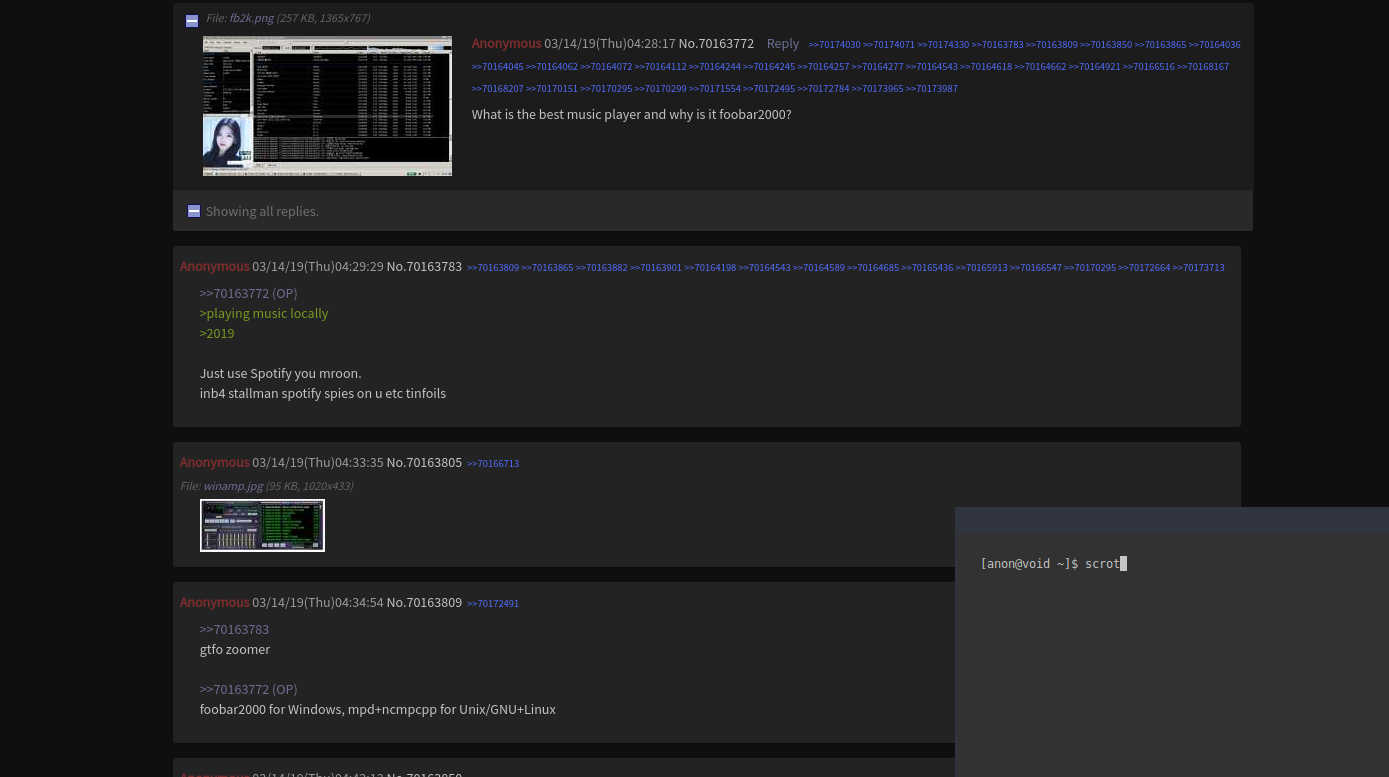Follow backlink >>70166713 next to post 70163805
This screenshot has width=1389, height=777.
tap(493, 463)
